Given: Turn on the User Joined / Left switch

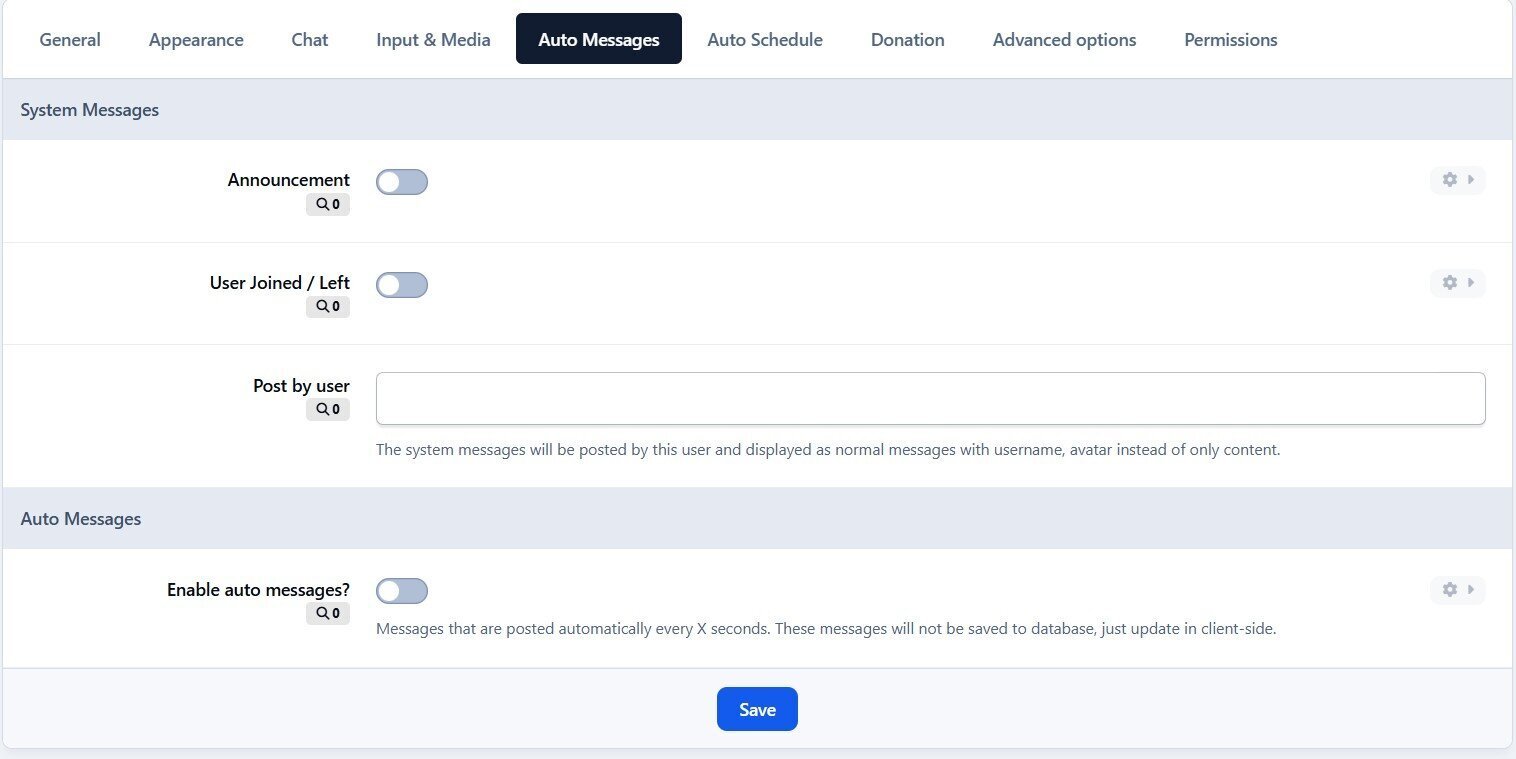Looking at the screenshot, I should pos(402,285).
